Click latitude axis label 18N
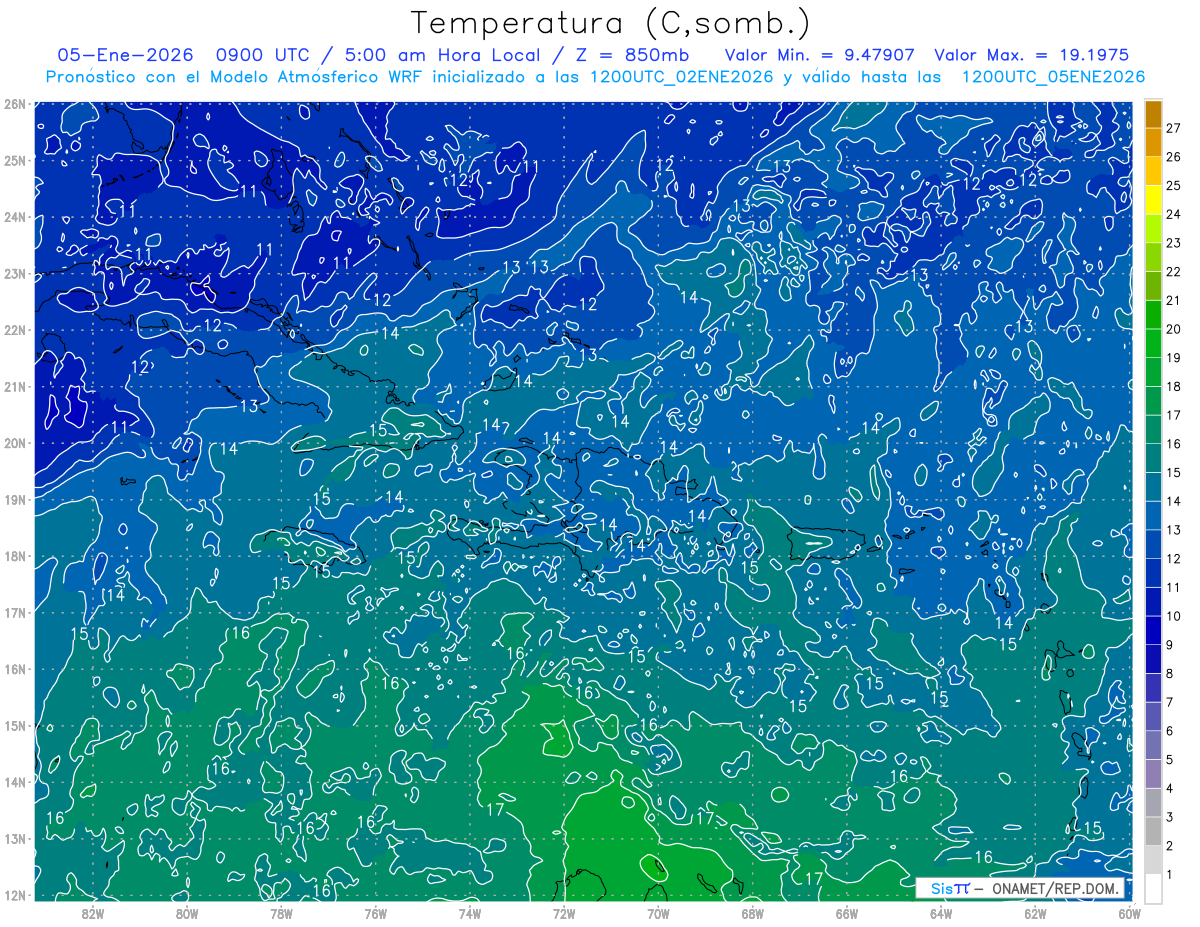The height and width of the screenshot is (927, 1200). [14, 556]
